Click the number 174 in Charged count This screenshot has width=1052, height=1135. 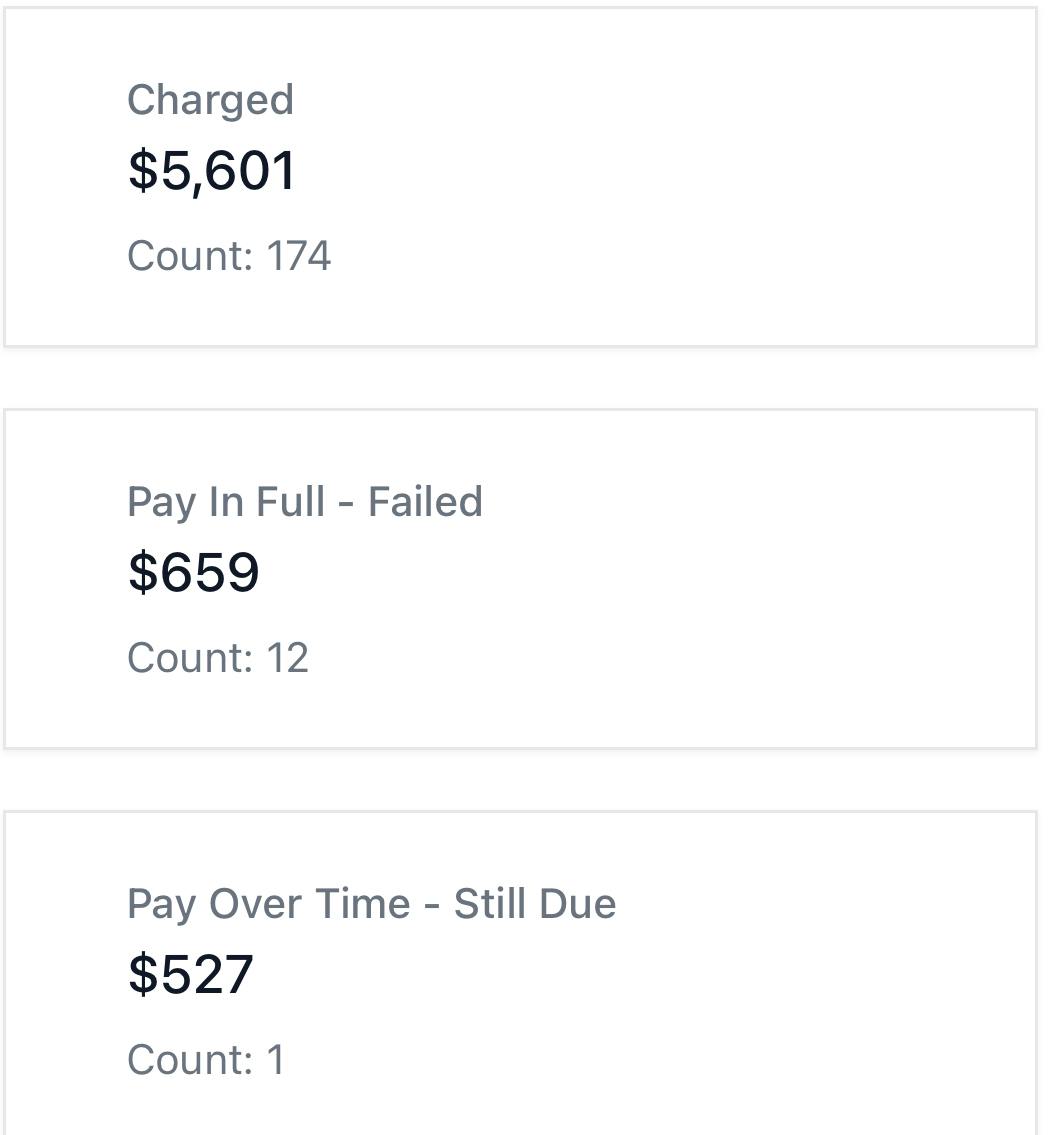[x=299, y=256]
